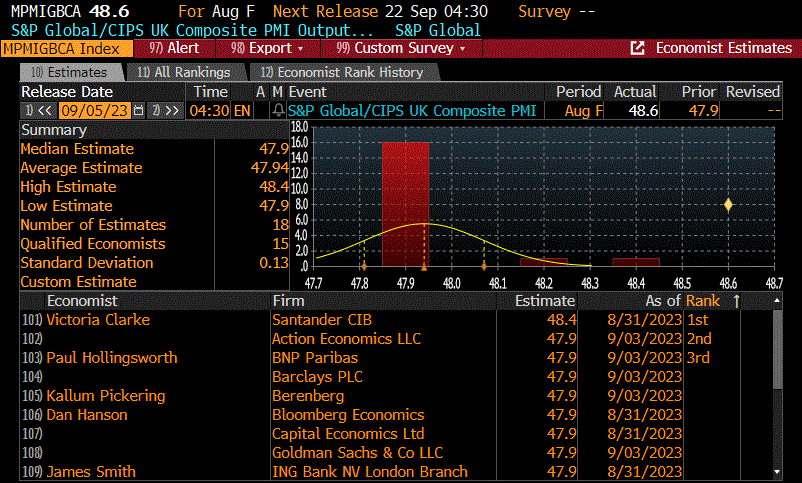Viewport: 802px width, 483px height.
Task: Click the Actual value 48.6 cell
Action: (x=632, y=111)
